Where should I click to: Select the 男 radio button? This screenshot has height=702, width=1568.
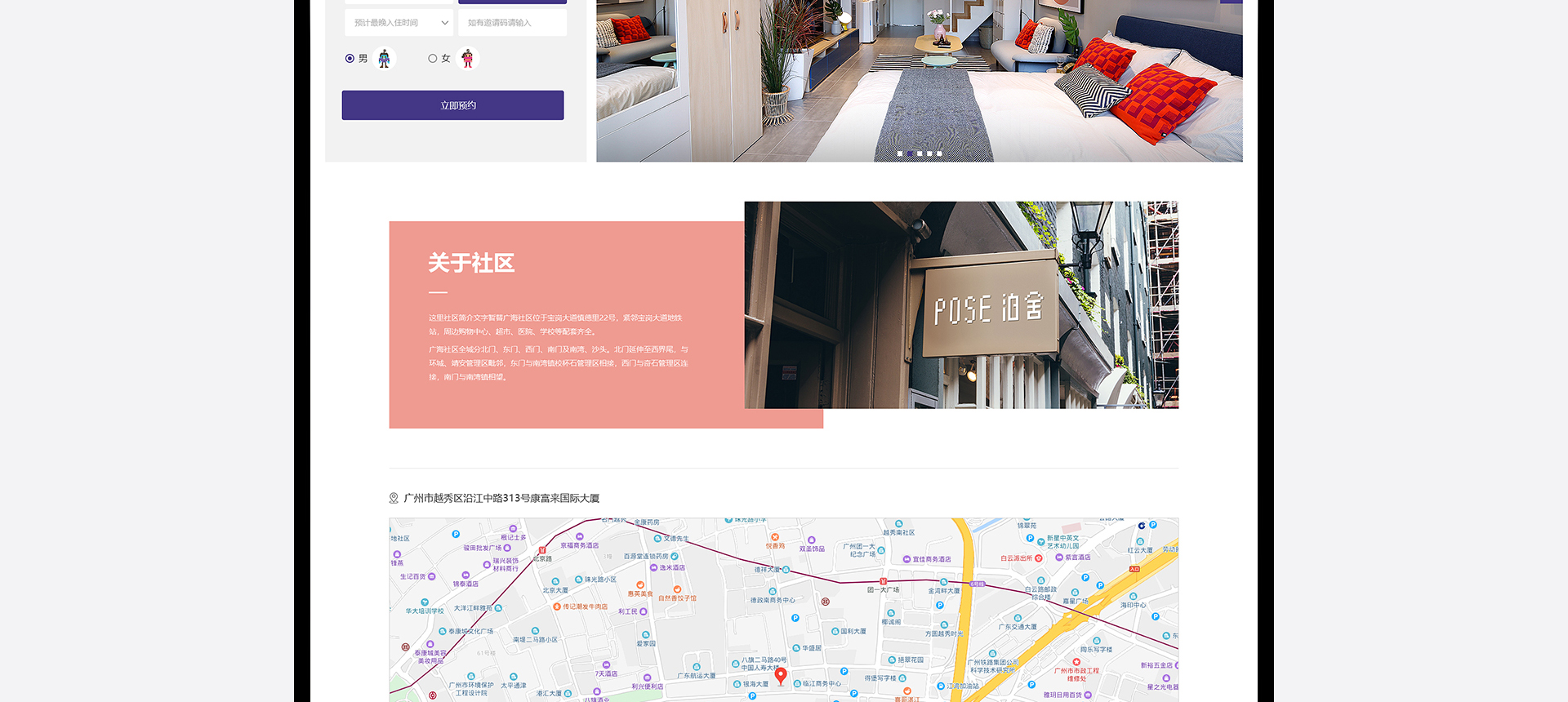350,59
